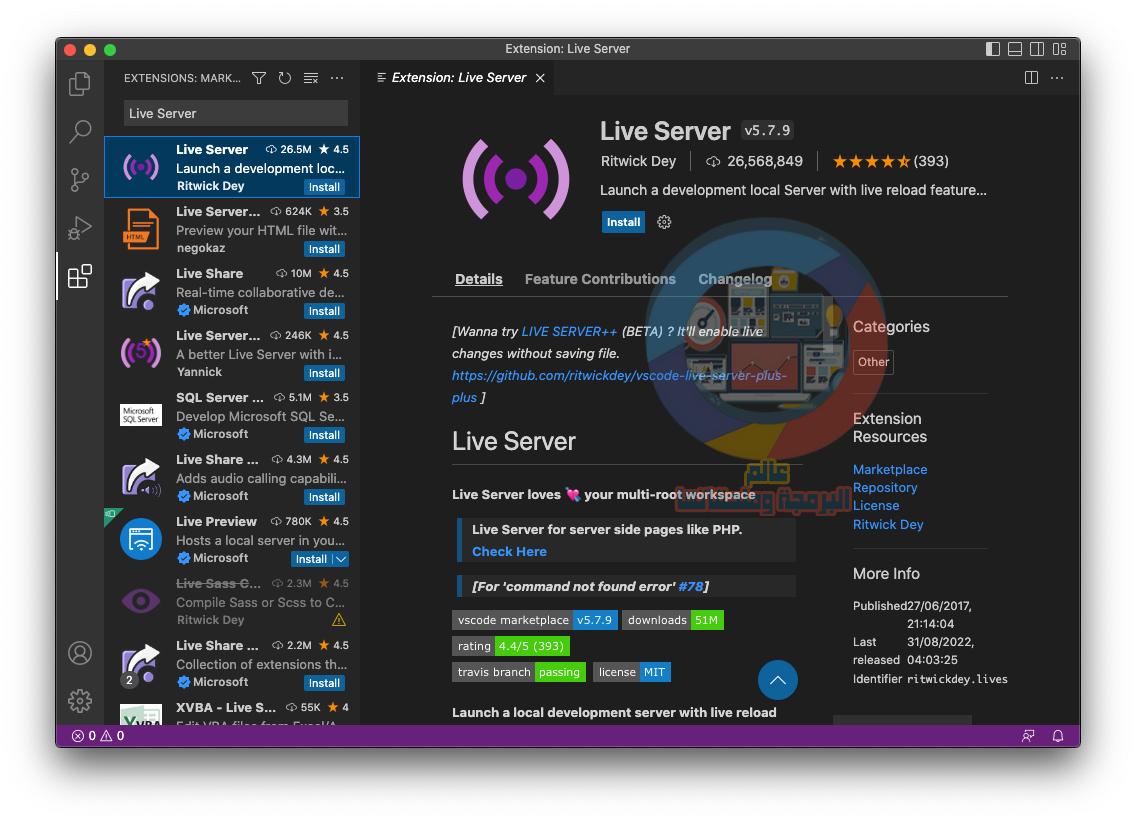1136x821 pixels.
Task: Filter extensions with the funnel icon
Action: pyautogui.click(x=259, y=78)
